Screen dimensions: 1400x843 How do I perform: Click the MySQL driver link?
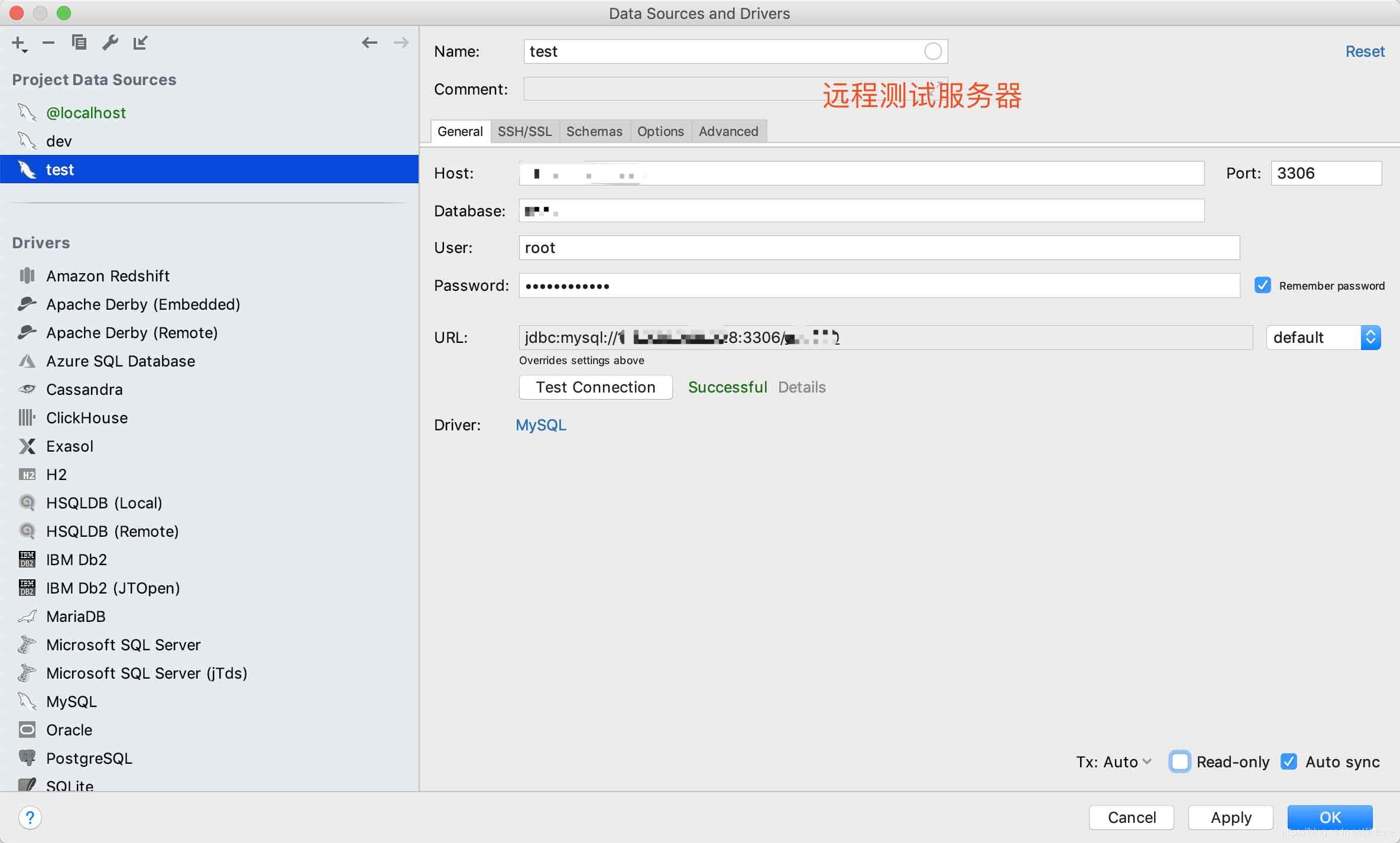(540, 425)
